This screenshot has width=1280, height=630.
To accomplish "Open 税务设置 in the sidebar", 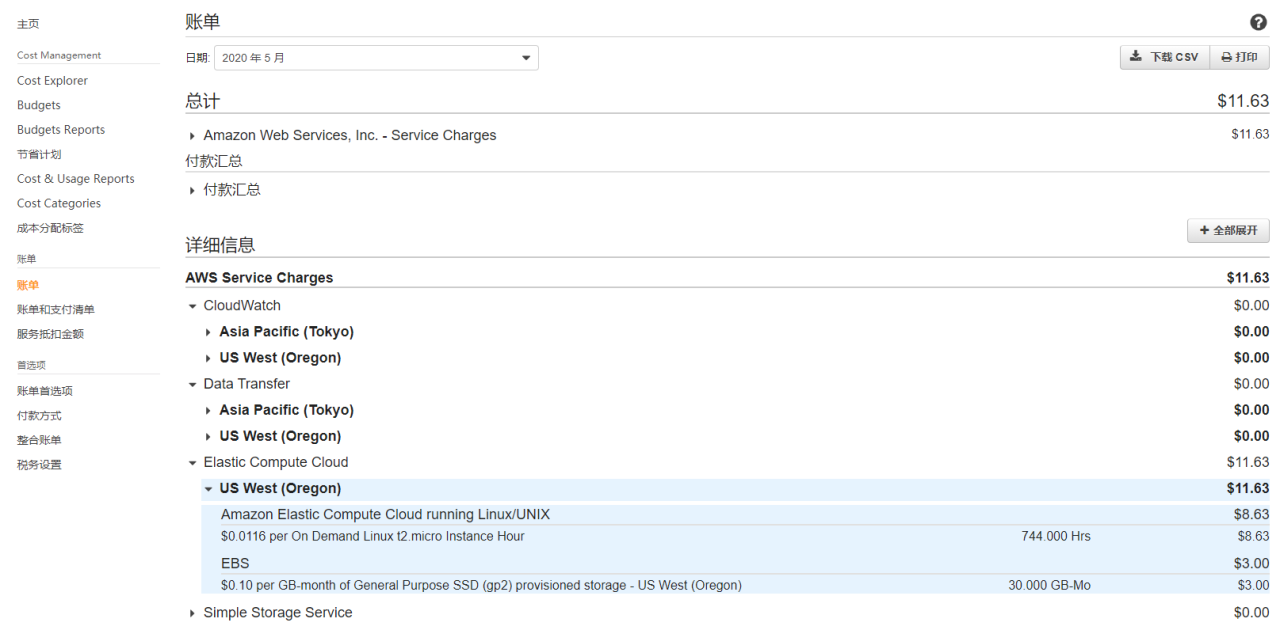I will pyautogui.click(x=39, y=465).
